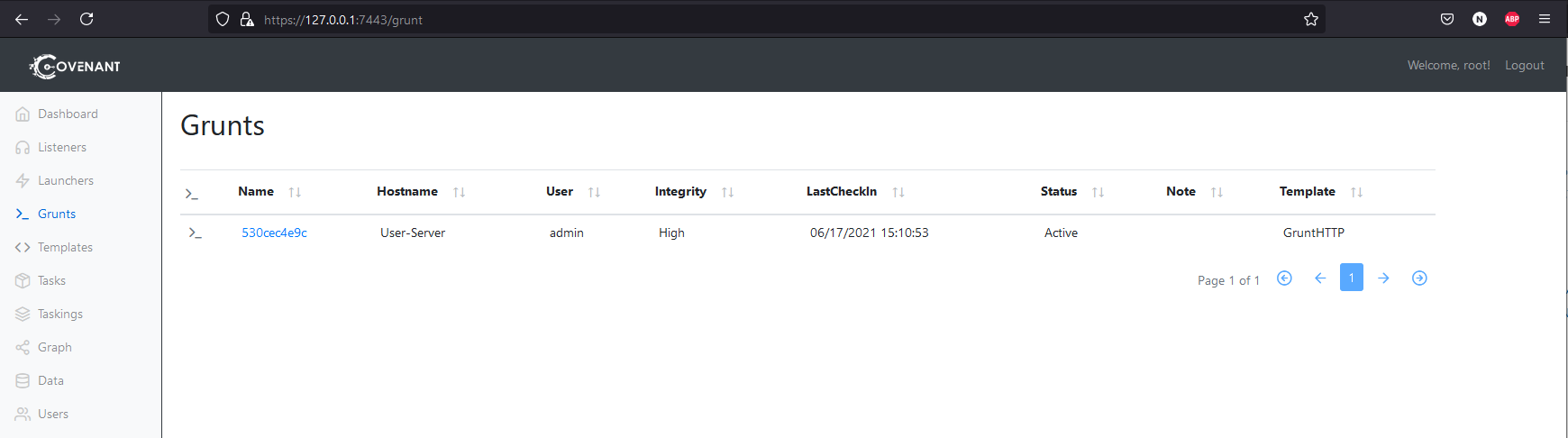
Task: Click the Launchers lightning bolt icon
Action: tap(23, 181)
